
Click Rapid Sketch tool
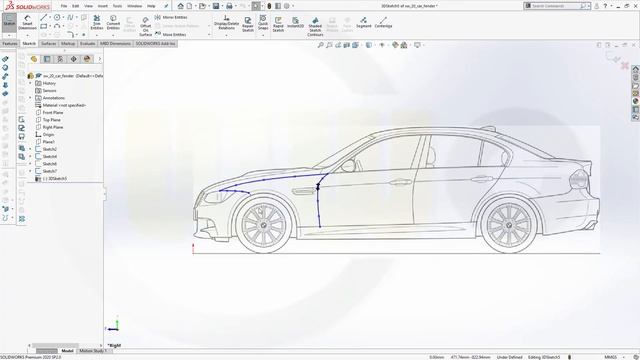click(x=278, y=24)
